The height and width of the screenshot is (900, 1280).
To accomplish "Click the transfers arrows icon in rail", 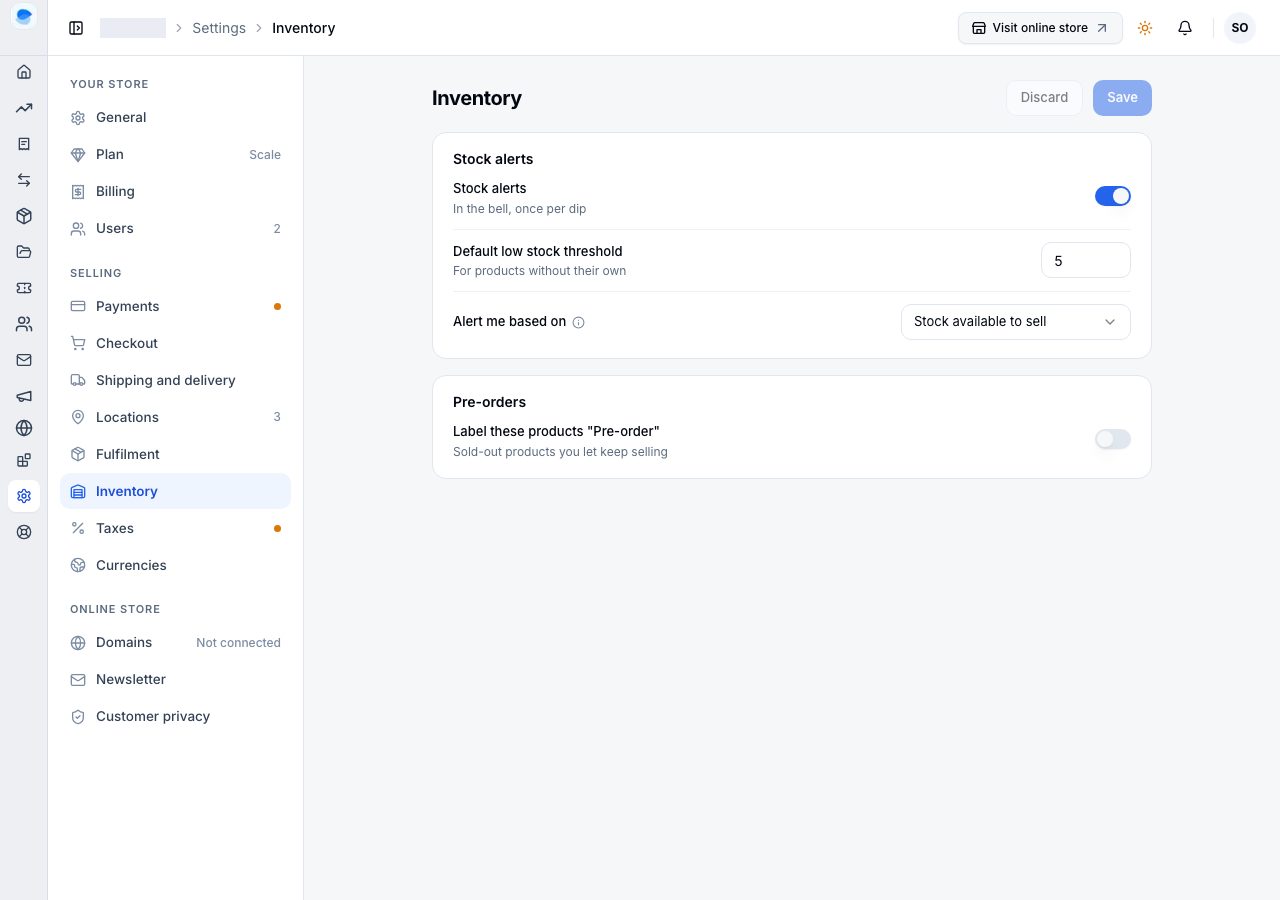I will click(24, 180).
